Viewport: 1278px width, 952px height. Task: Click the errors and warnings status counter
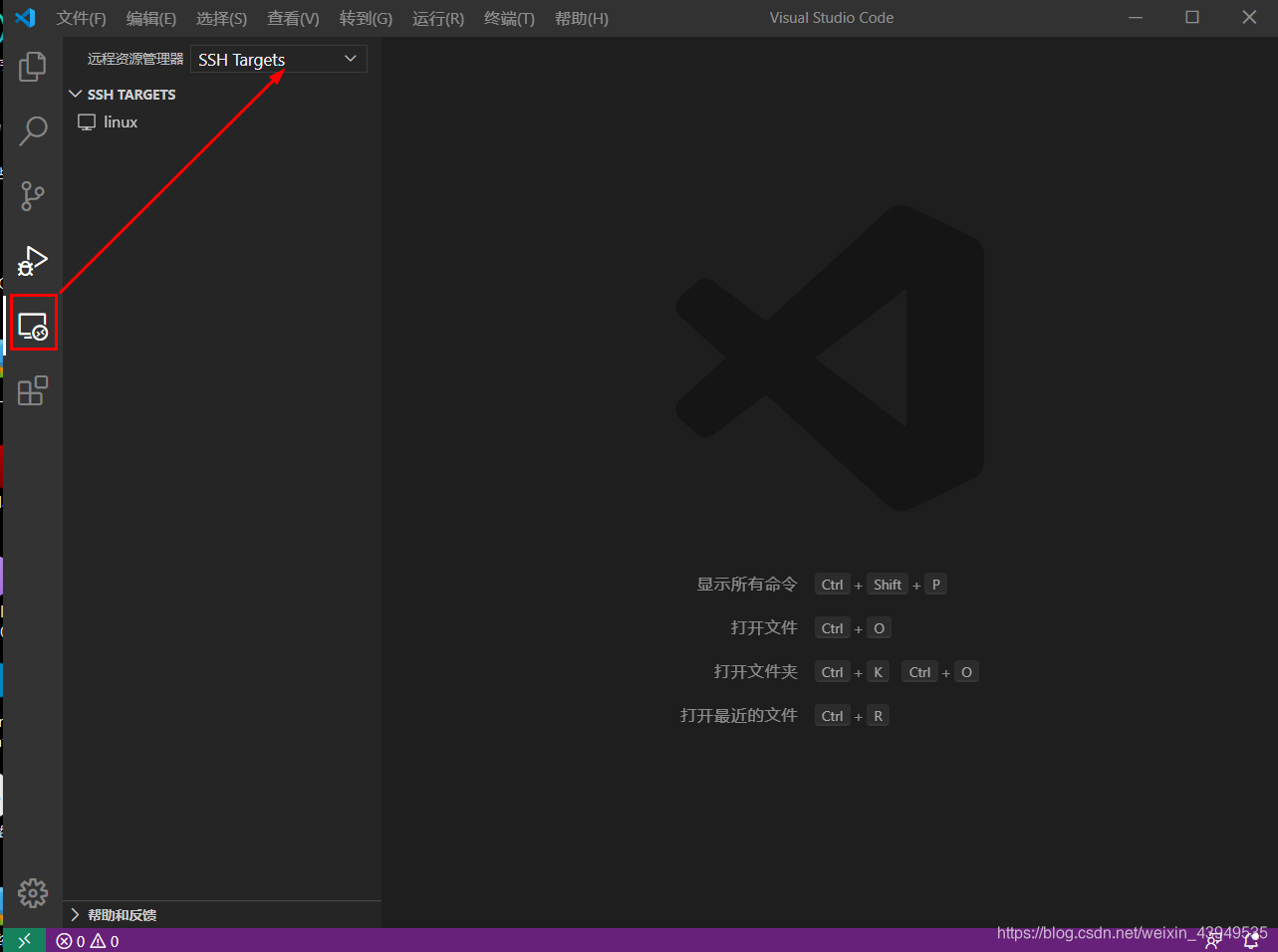coord(88,941)
